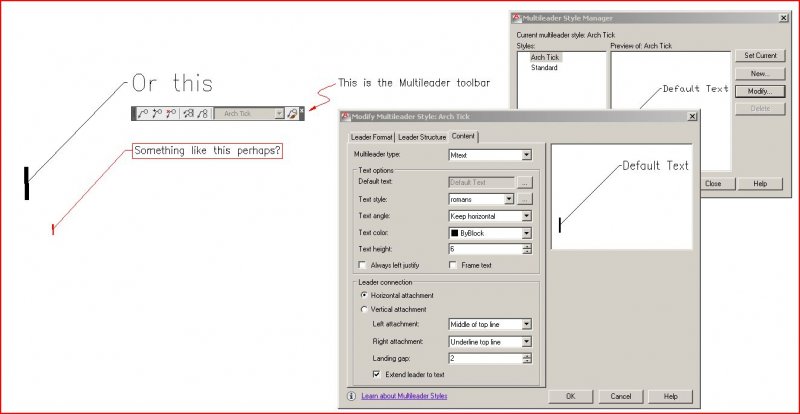Switch to the Leader Structure tab
Image resolution: width=800 pixels, height=414 pixels.
point(422,137)
